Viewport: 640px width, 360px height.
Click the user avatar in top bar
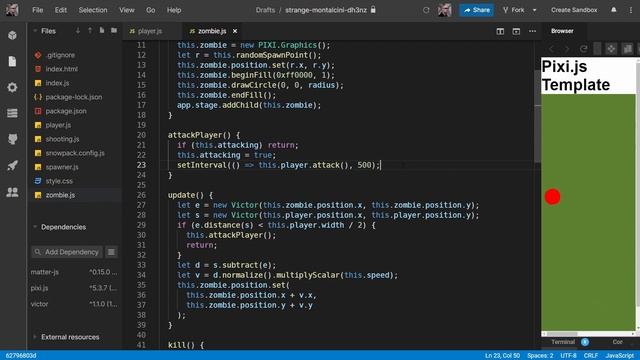tap(444, 10)
